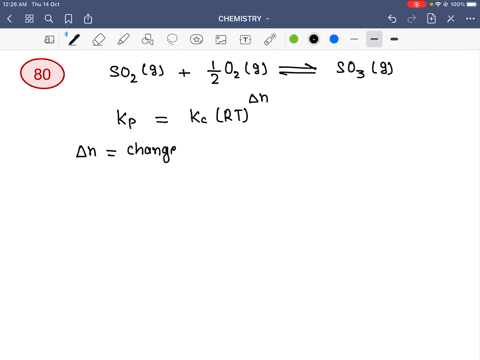480x360 pixels.
Task: Tap the screen recording indicator
Action: [416, 4]
